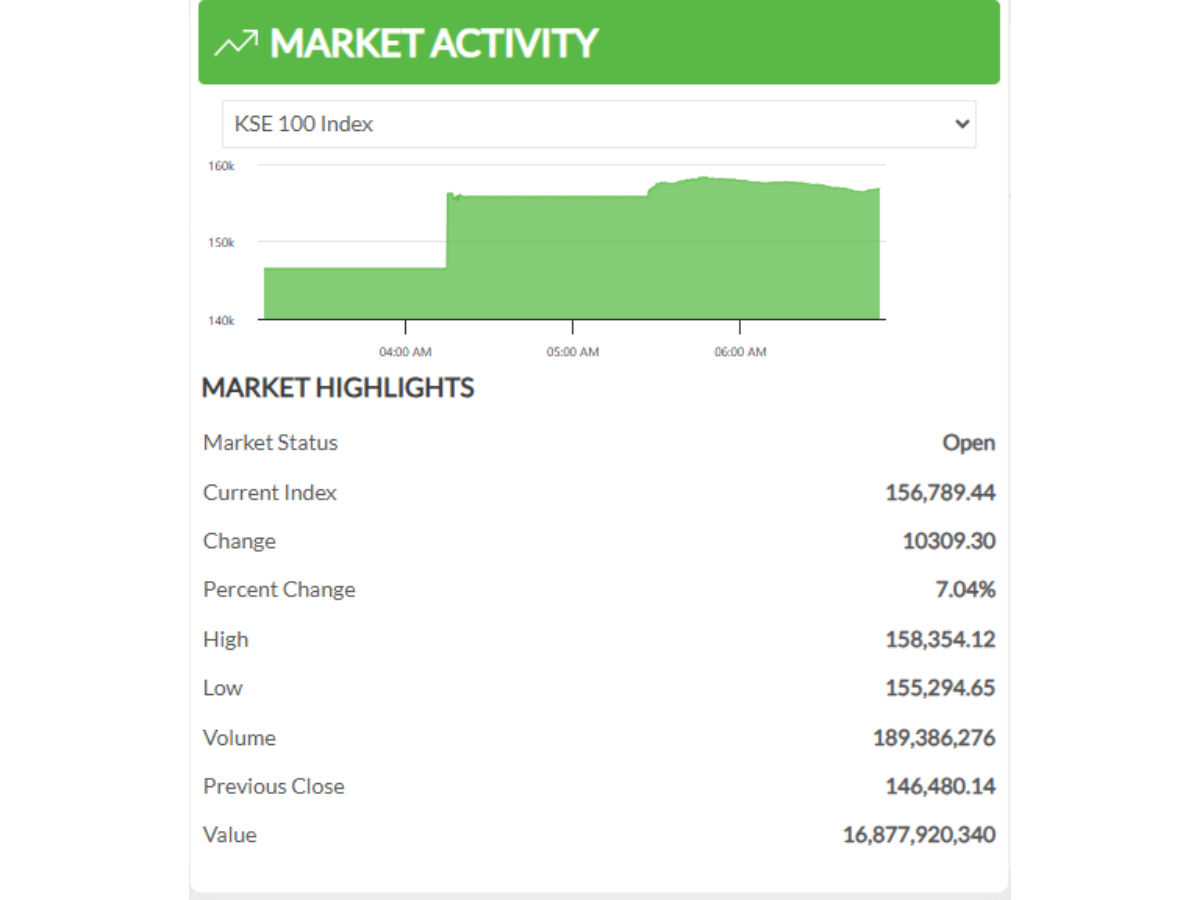Viewport: 1200px width, 900px height.
Task: Click the Open market status value
Action: click(968, 443)
